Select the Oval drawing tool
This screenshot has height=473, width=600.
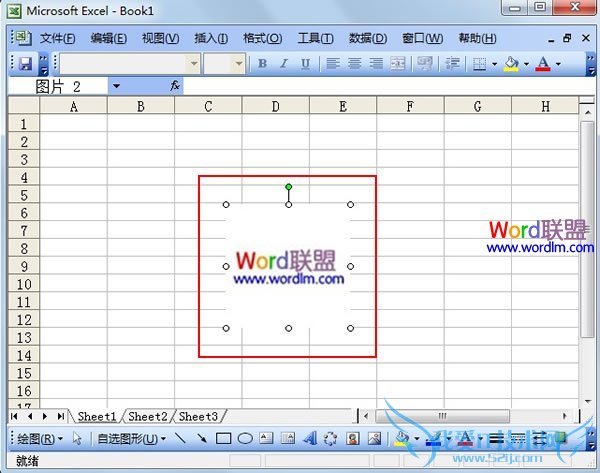point(245,439)
